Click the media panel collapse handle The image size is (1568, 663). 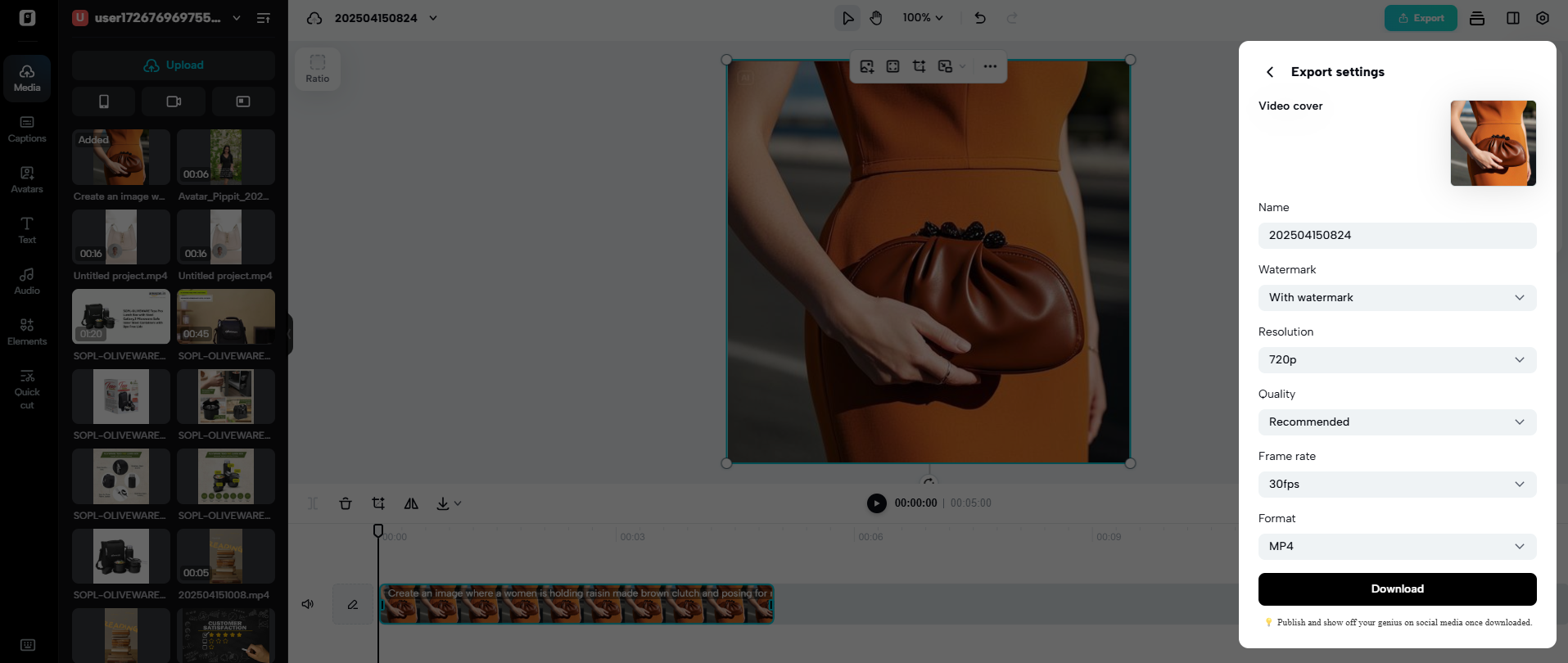point(290,332)
